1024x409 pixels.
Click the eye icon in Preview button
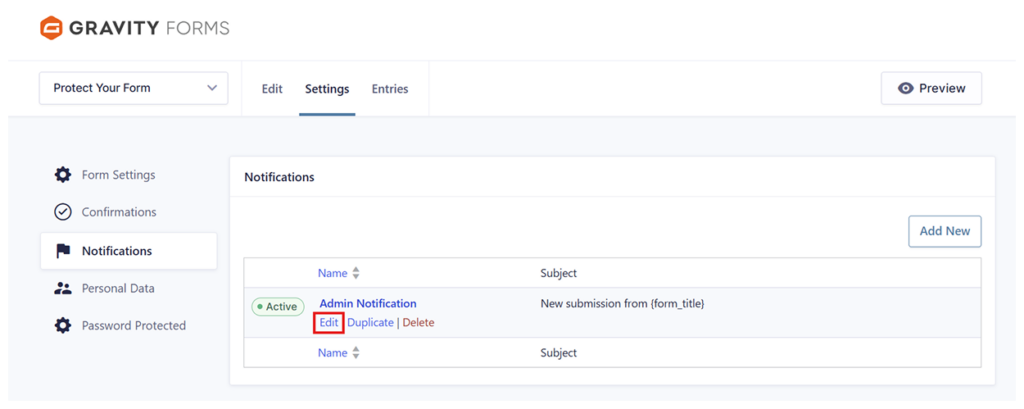click(905, 88)
